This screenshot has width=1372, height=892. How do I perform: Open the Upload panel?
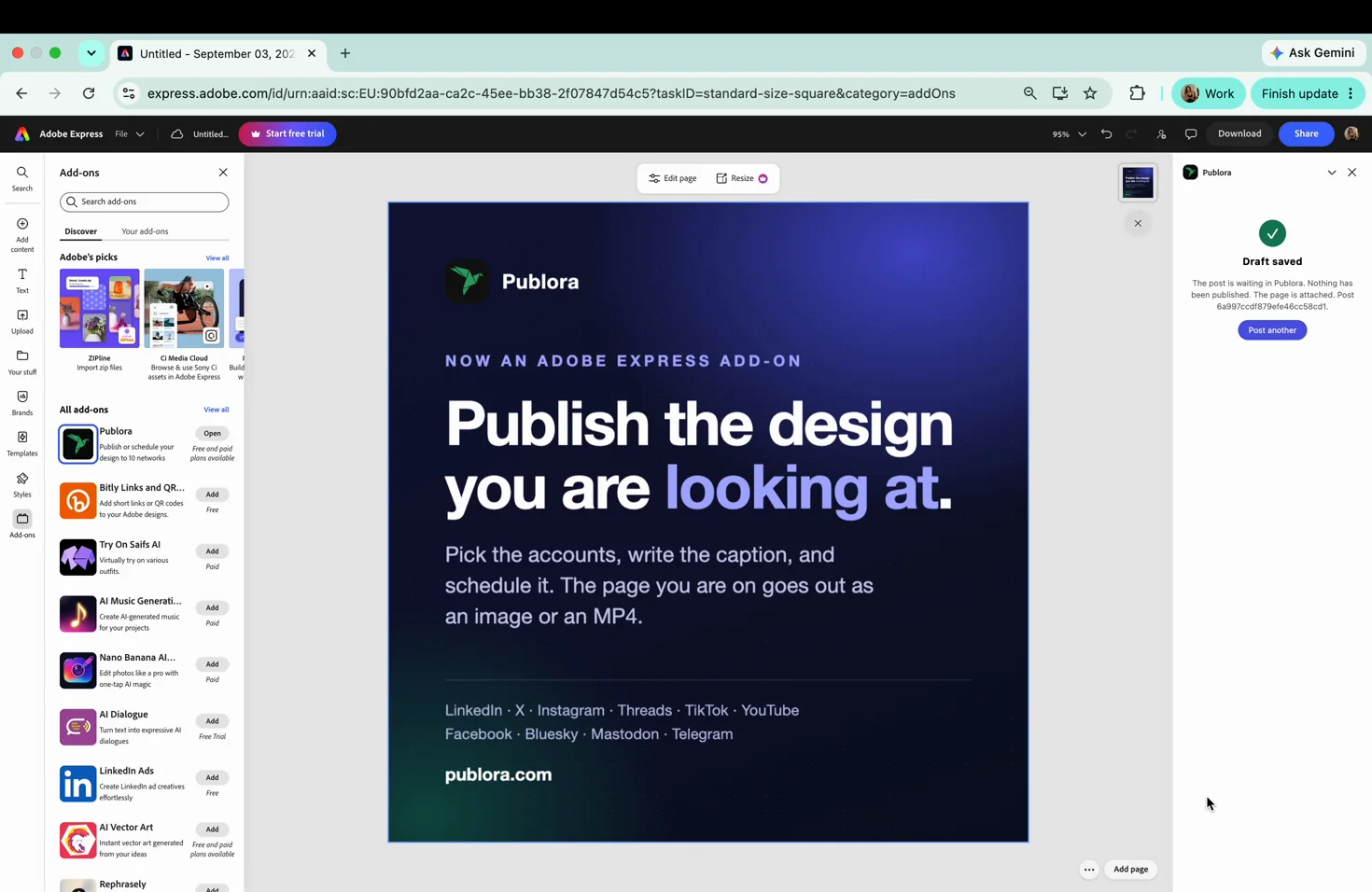pos(22,321)
